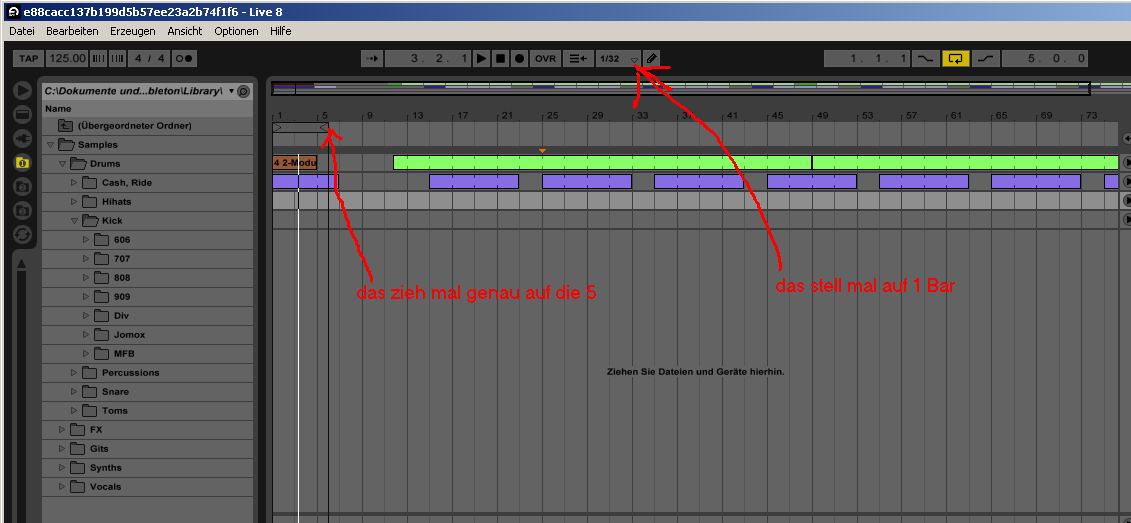Click the Übergeordneter Ordner parent folder icon
This screenshot has height=523, width=1131.
click(x=66, y=126)
